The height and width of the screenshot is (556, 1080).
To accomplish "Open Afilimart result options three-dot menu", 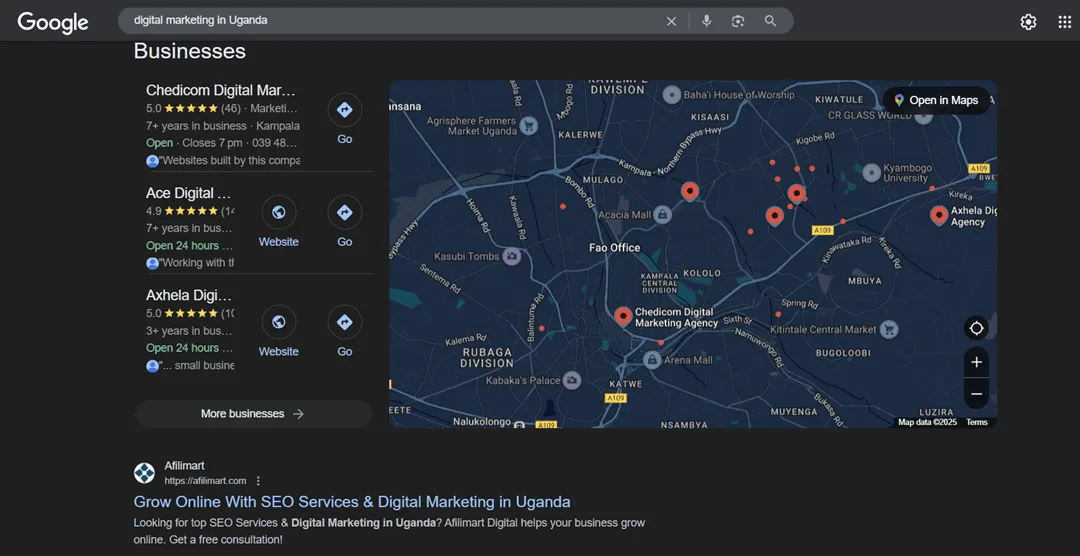I will [x=258, y=481].
